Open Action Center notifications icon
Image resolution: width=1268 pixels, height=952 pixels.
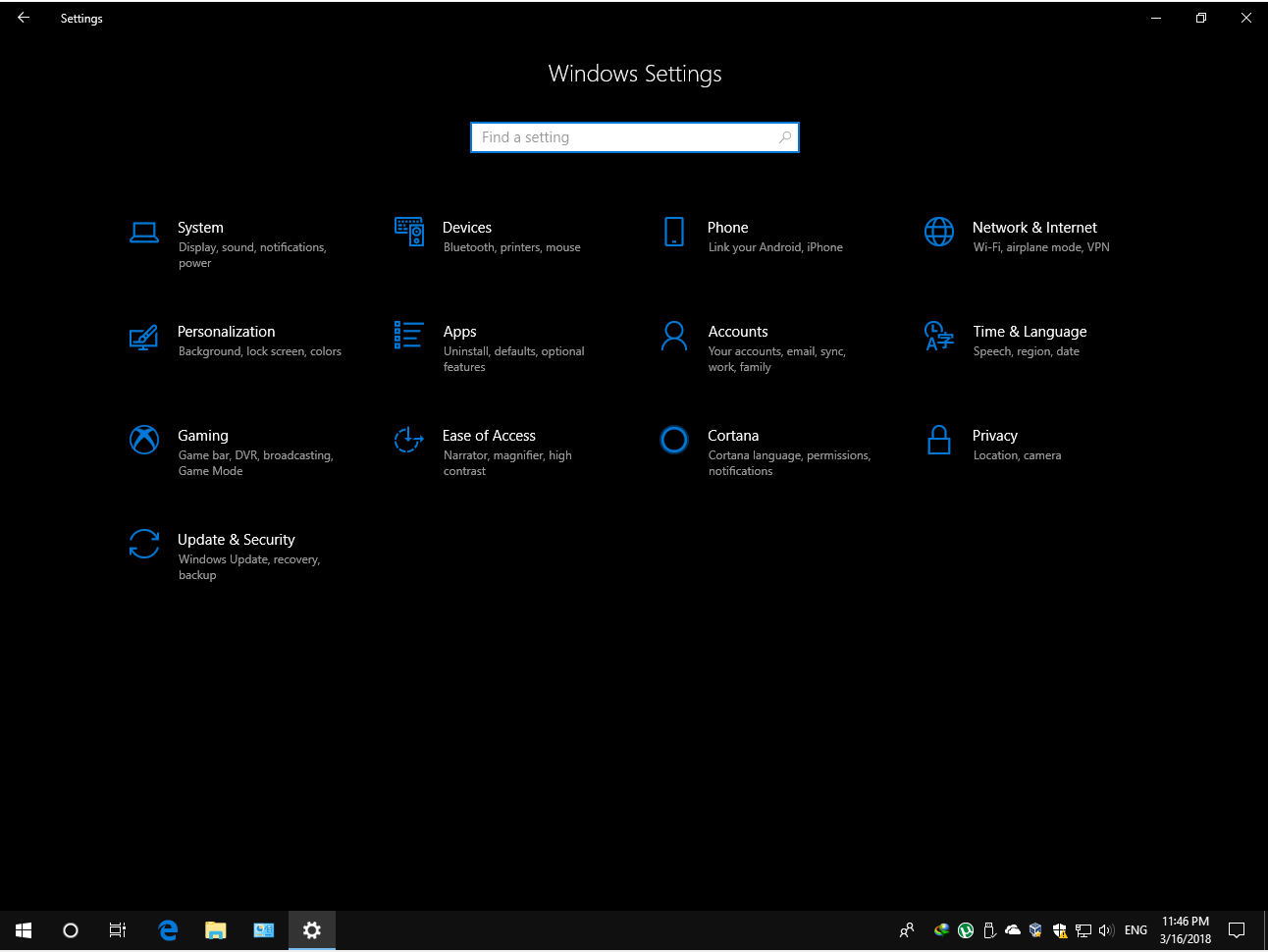1237,930
